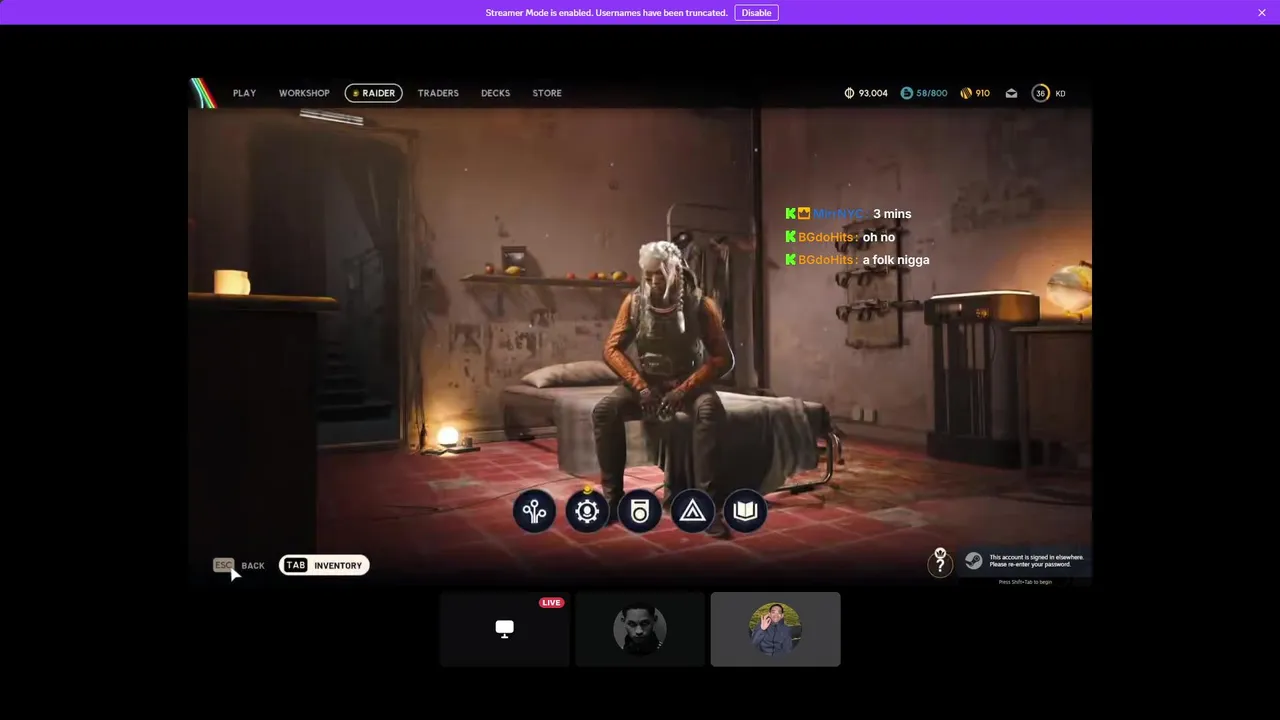Click the gold token icon beside 910

coord(966,93)
